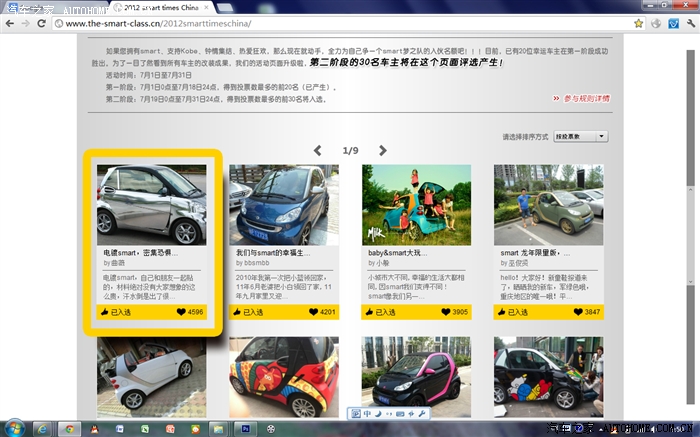Open the blue smart car photo
The width and height of the screenshot is (700, 437).
pyautogui.click(x=283, y=204)
